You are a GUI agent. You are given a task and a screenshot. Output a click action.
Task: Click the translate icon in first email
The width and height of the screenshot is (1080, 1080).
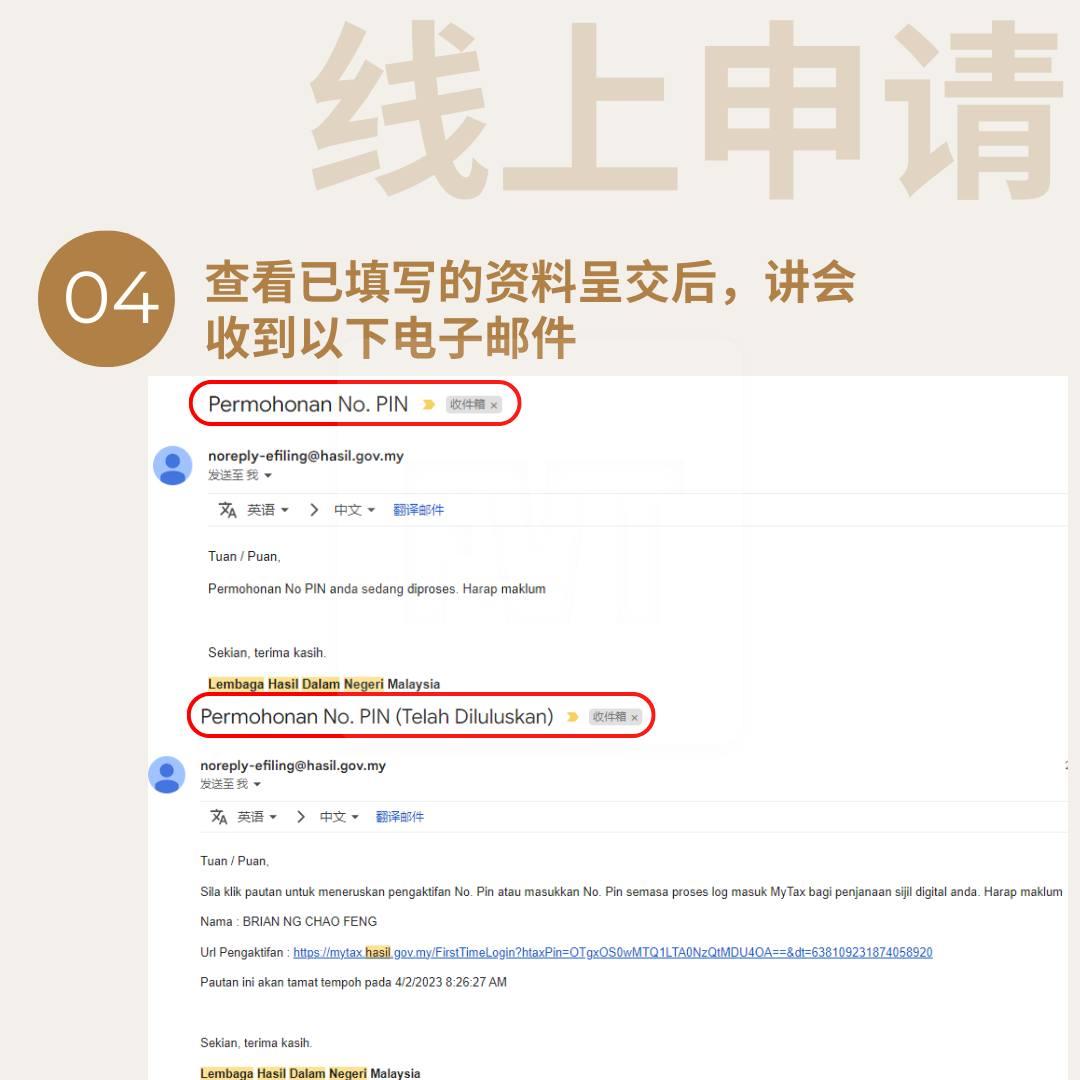click(227, 510)
